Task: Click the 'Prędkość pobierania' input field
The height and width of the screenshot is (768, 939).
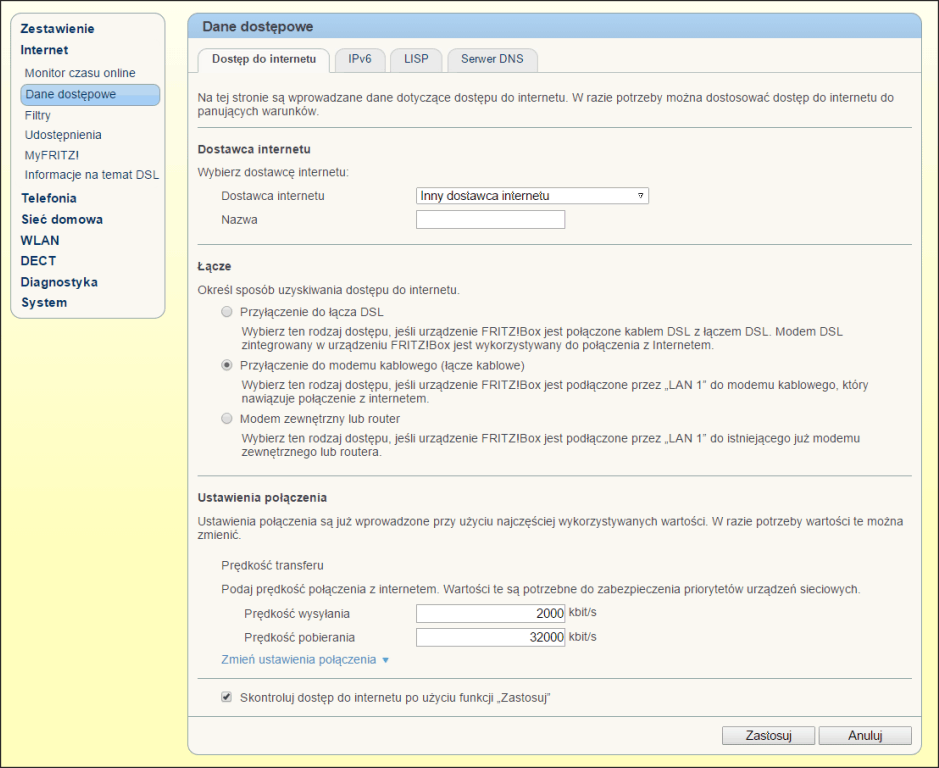Action: (490, 637)
